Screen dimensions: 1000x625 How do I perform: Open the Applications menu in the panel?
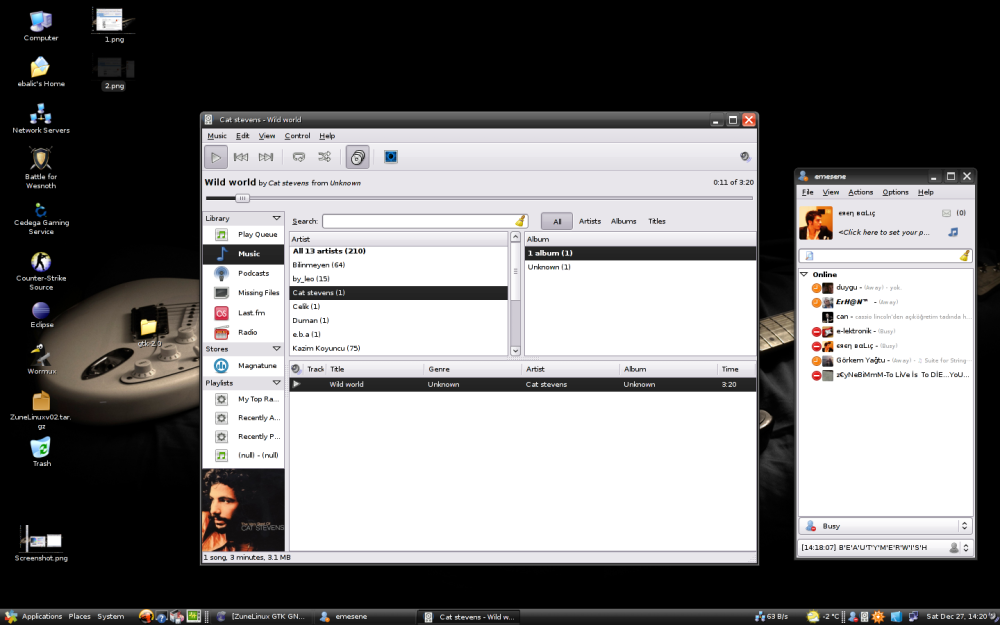(x=34, y=617)
